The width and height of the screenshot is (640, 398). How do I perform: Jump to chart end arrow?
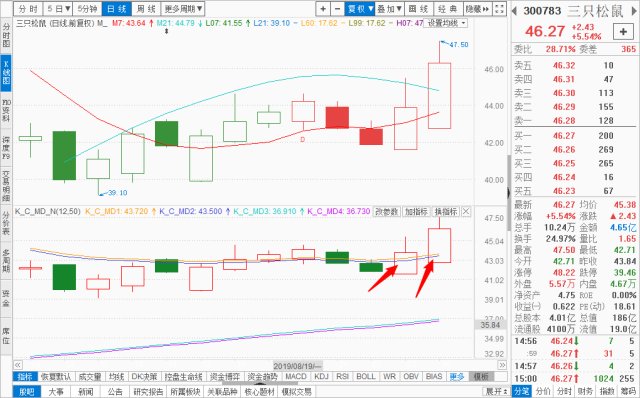tap(502, 365)
